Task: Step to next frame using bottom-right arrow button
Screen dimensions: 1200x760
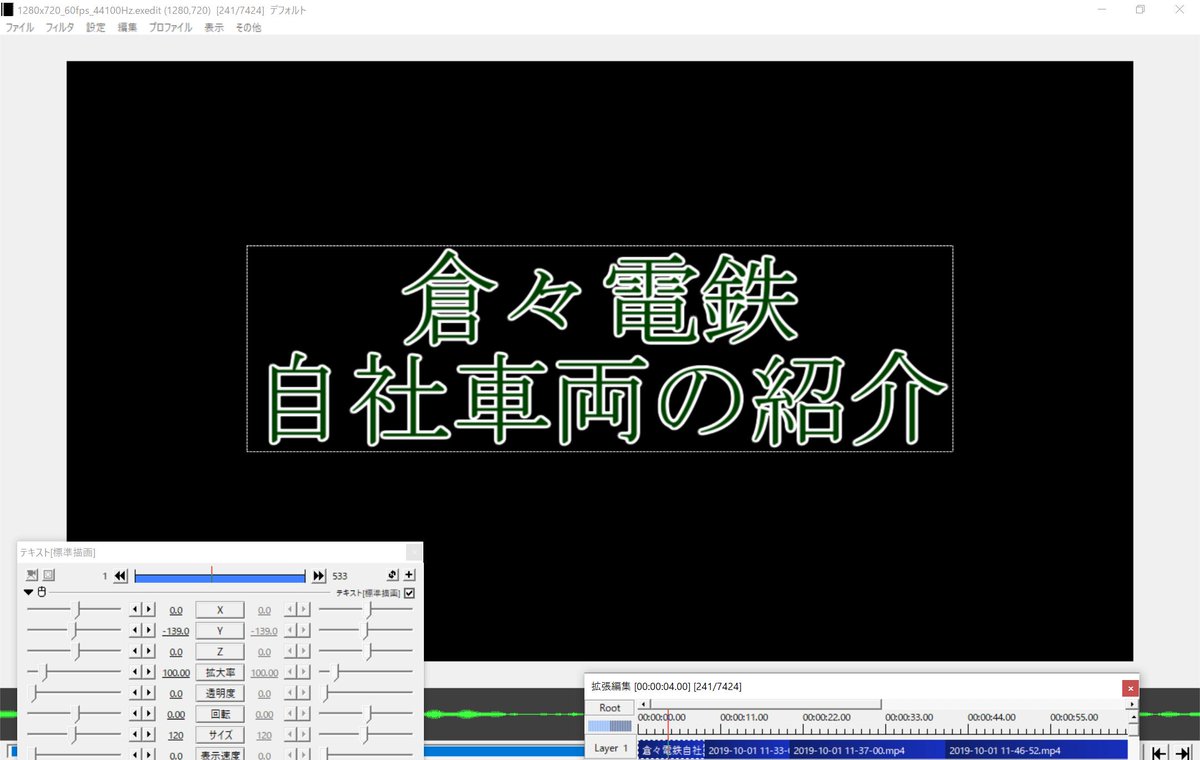Action: pos(1182,753)
